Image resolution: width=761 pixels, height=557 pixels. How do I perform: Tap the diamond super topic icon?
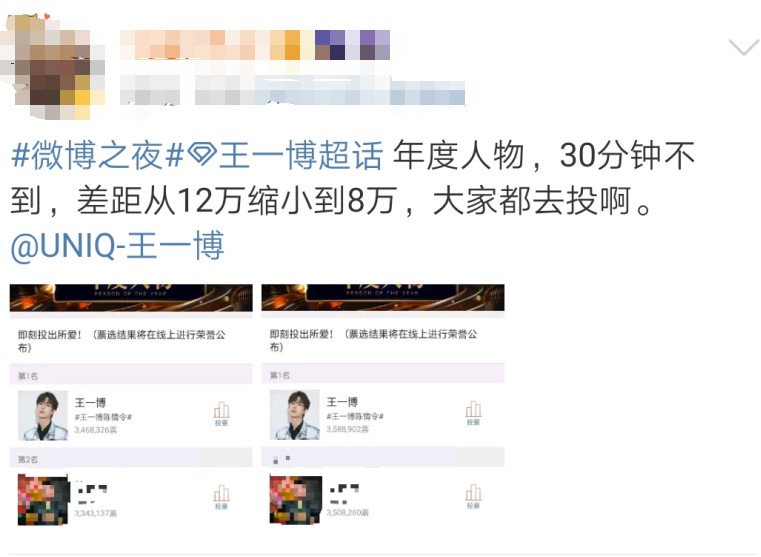202,155
